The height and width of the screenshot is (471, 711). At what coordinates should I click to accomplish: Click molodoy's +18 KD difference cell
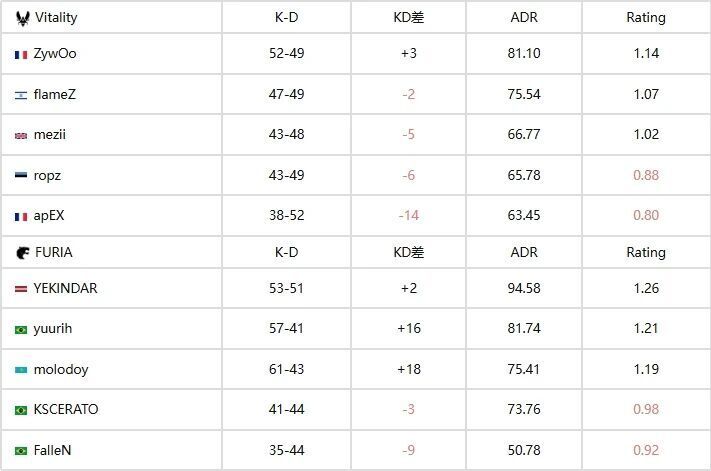tap(408, 370)
